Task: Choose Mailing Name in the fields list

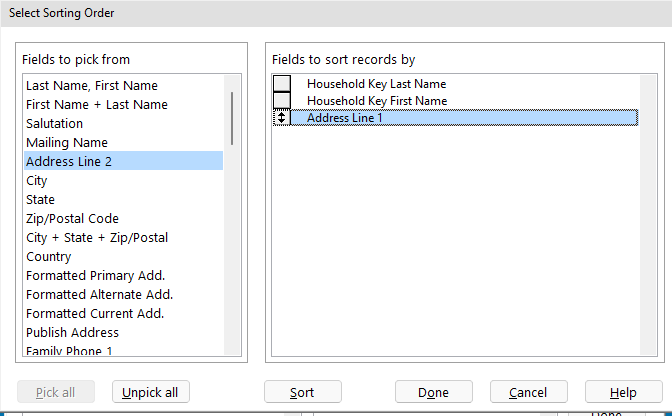Action: (x=67, y=143)
